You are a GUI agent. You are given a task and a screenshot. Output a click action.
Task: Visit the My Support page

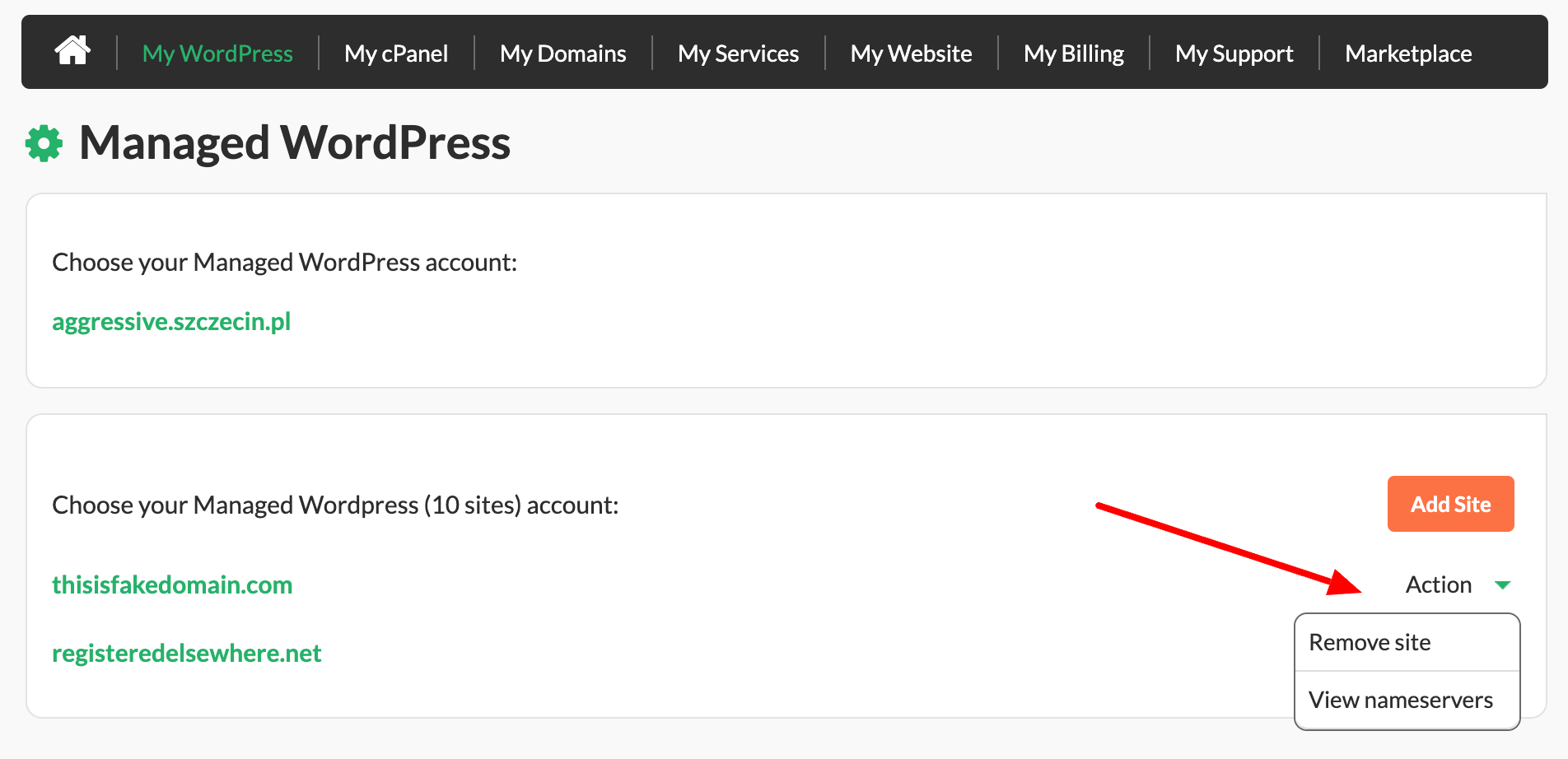click(1234, 53)
